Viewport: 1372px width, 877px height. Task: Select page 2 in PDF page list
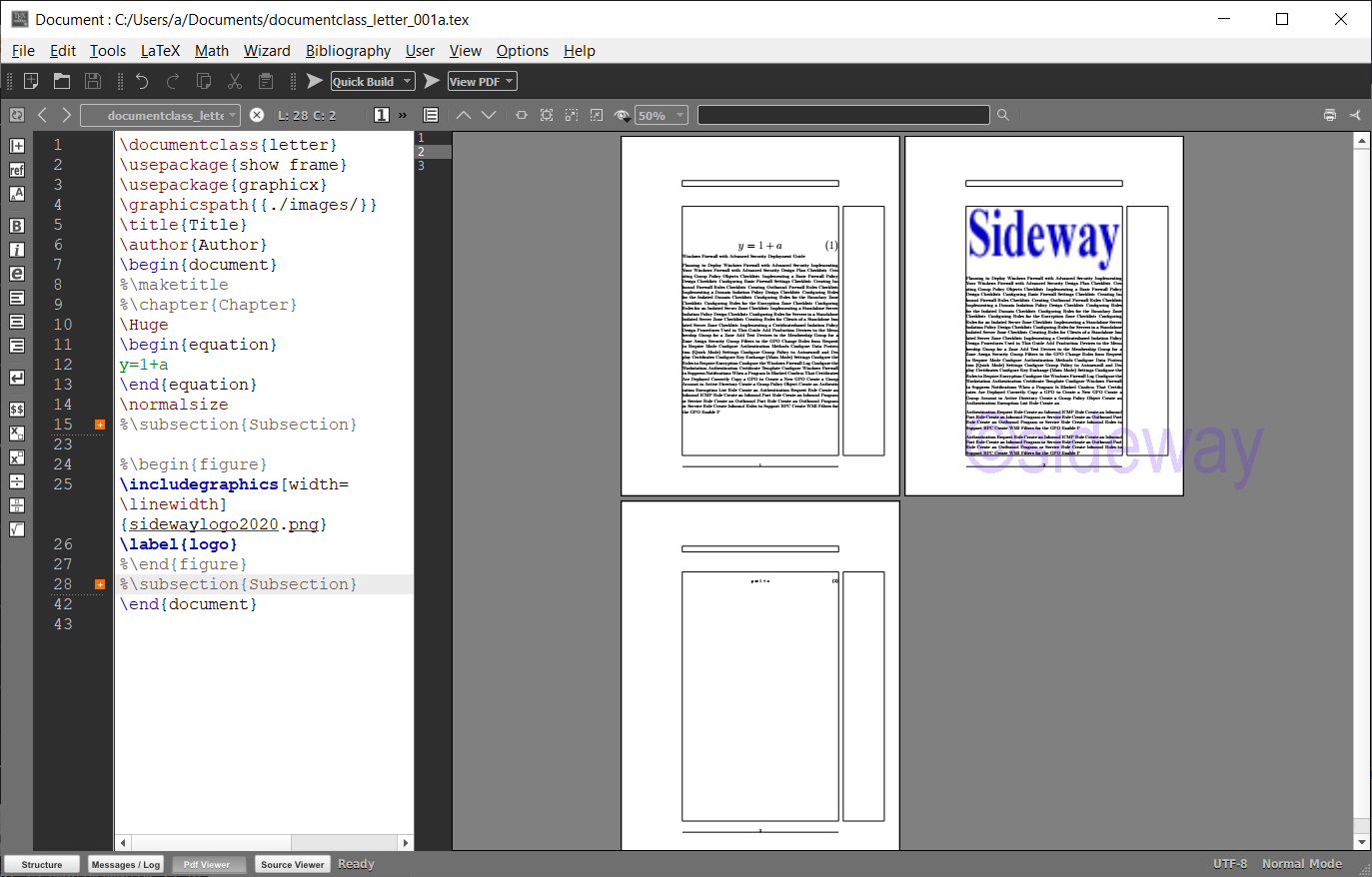point(433,152)
